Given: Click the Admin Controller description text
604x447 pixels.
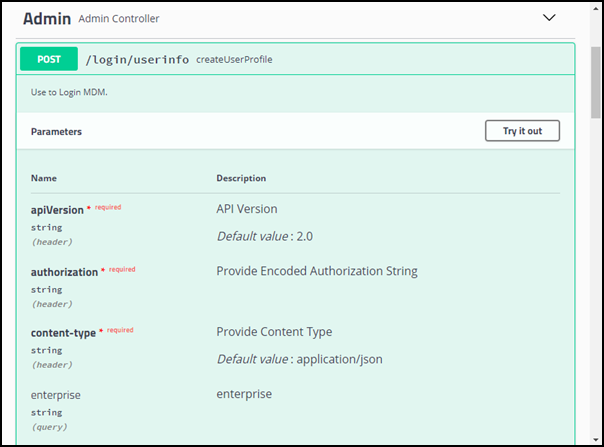Looking at the screenshot, I should point(118,19).
